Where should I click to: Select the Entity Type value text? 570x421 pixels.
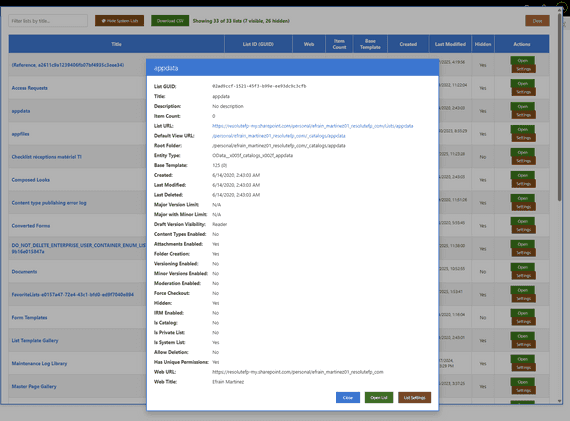click(253, 155)
